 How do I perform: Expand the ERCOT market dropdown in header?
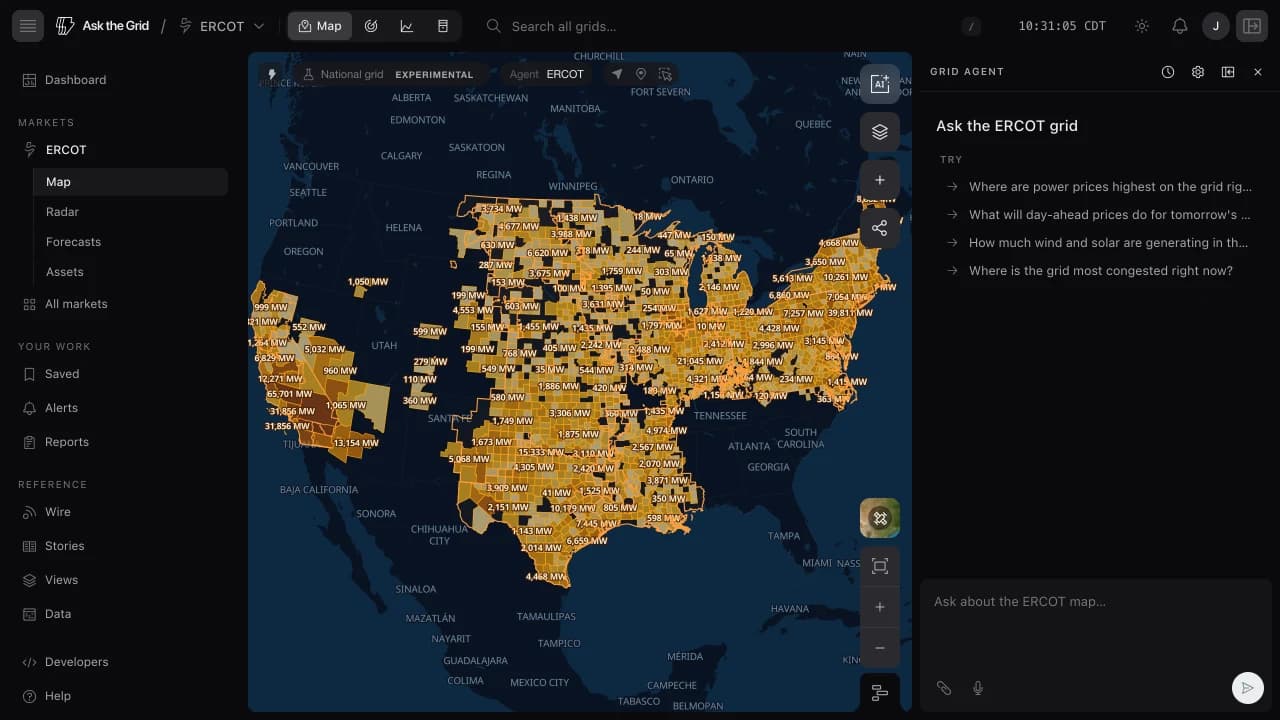(x=222, y=26)
